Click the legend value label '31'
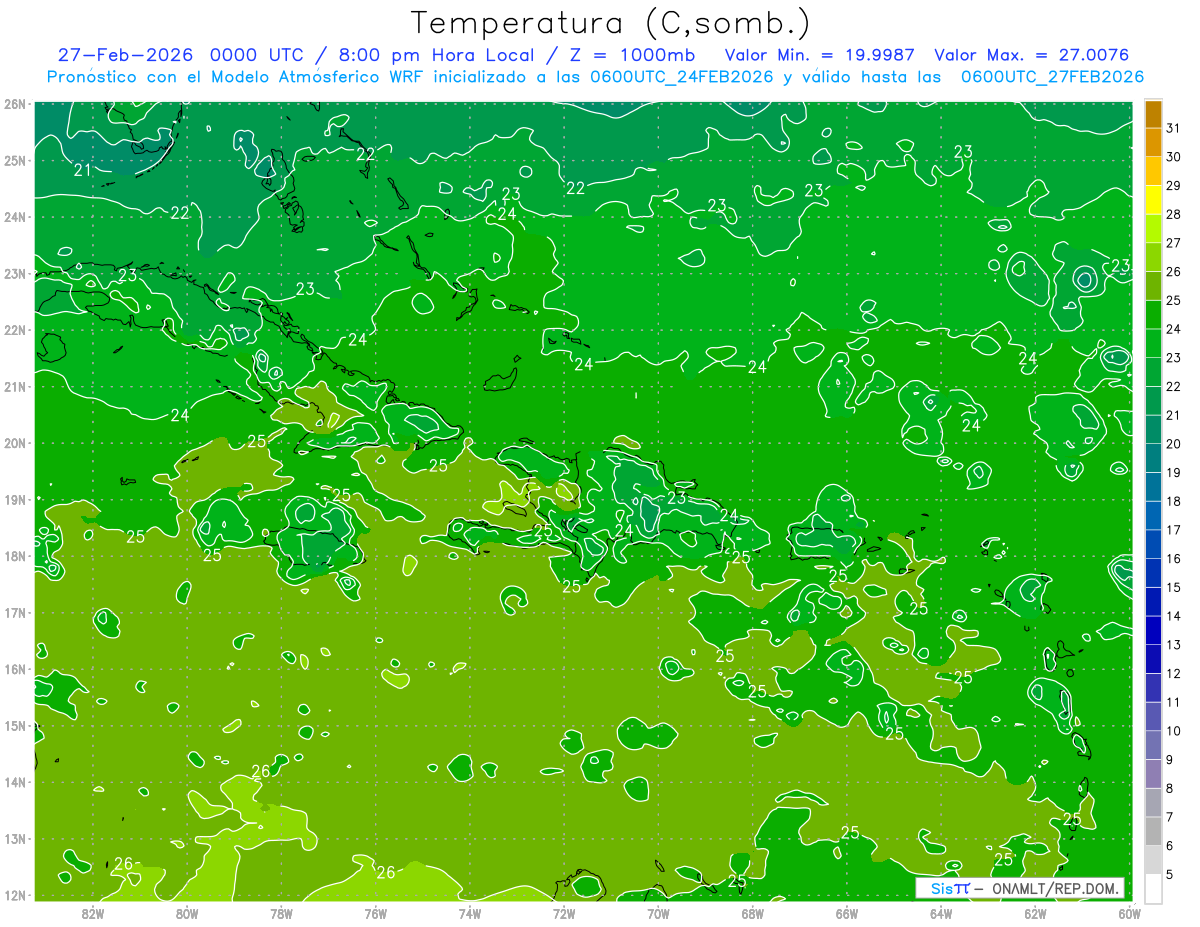 pyautogui.click(x=1174, y=129)
